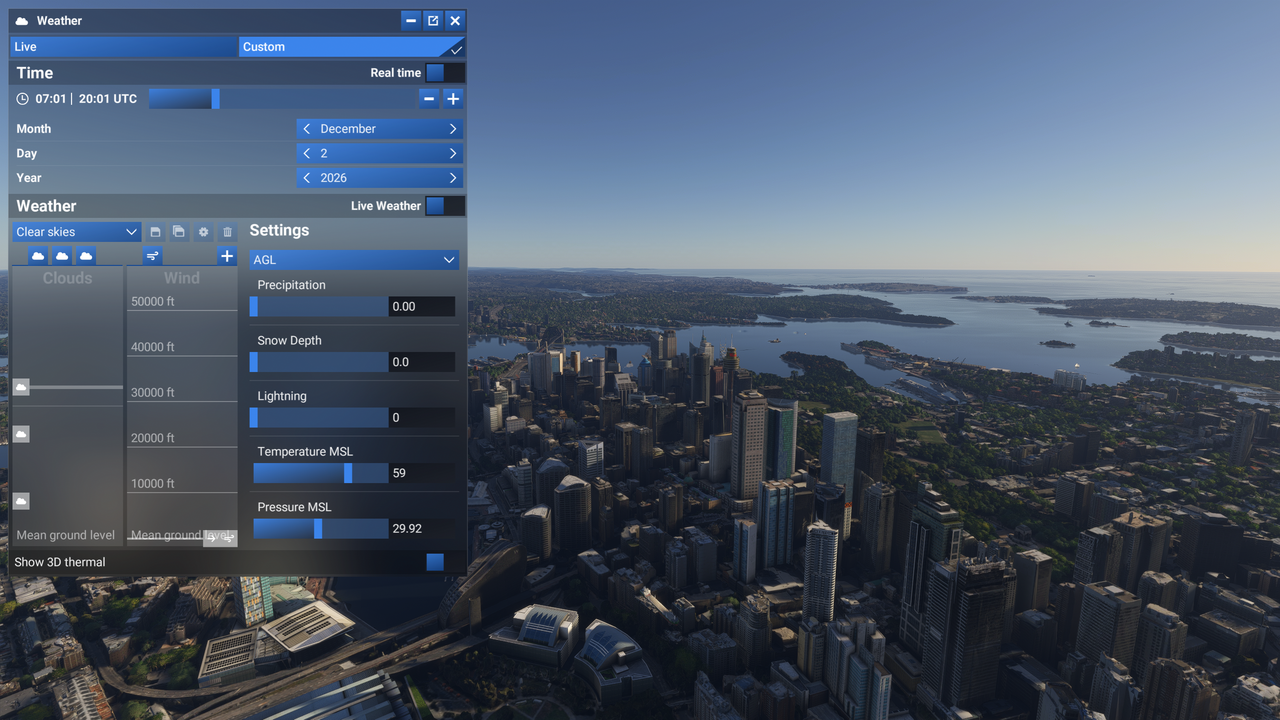The height and width of the screenshot is (720, 1280).
Task: Click the 40000 ft altitude label
Action: [x=153, y=347]
